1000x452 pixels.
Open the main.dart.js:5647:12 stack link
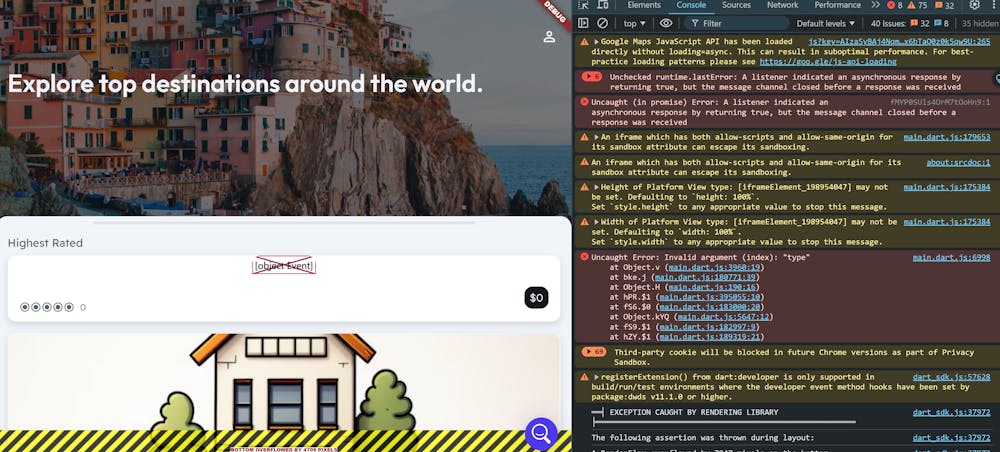point(723,317)
